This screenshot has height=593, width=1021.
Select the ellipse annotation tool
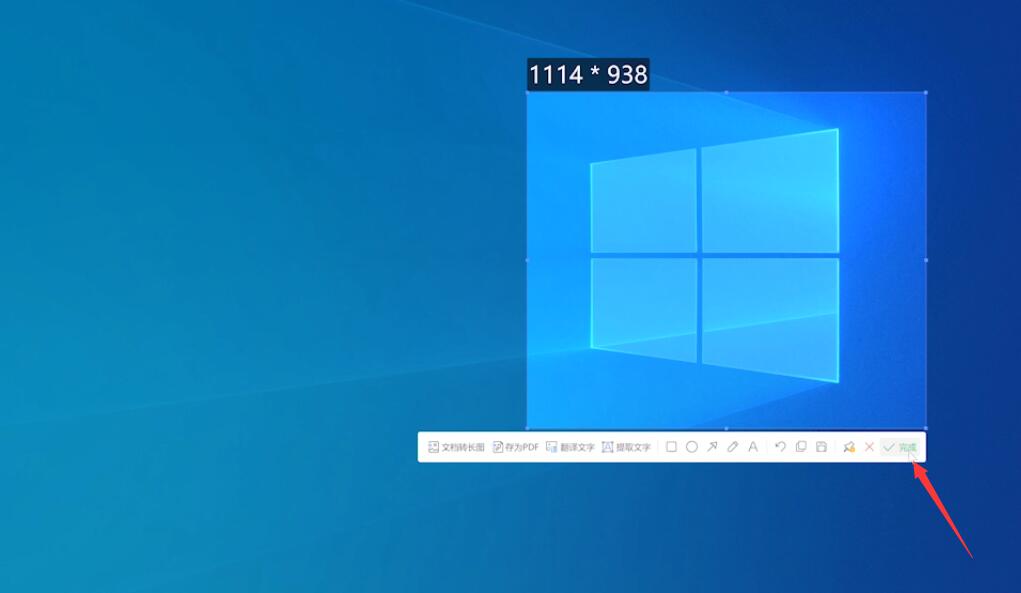[x=692, y=447]
